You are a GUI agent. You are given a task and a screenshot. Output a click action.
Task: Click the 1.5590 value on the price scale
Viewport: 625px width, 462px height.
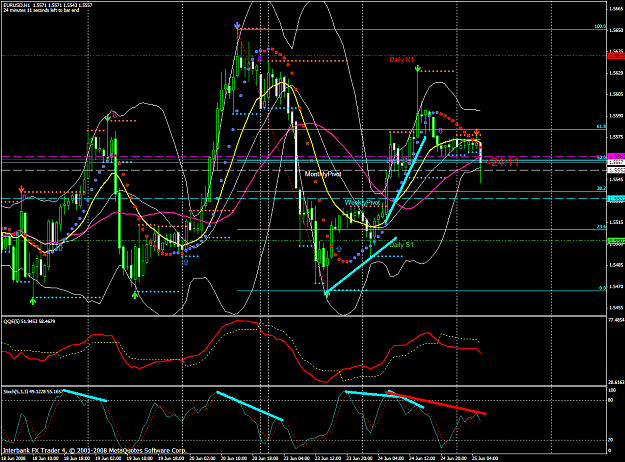(617, 116)
